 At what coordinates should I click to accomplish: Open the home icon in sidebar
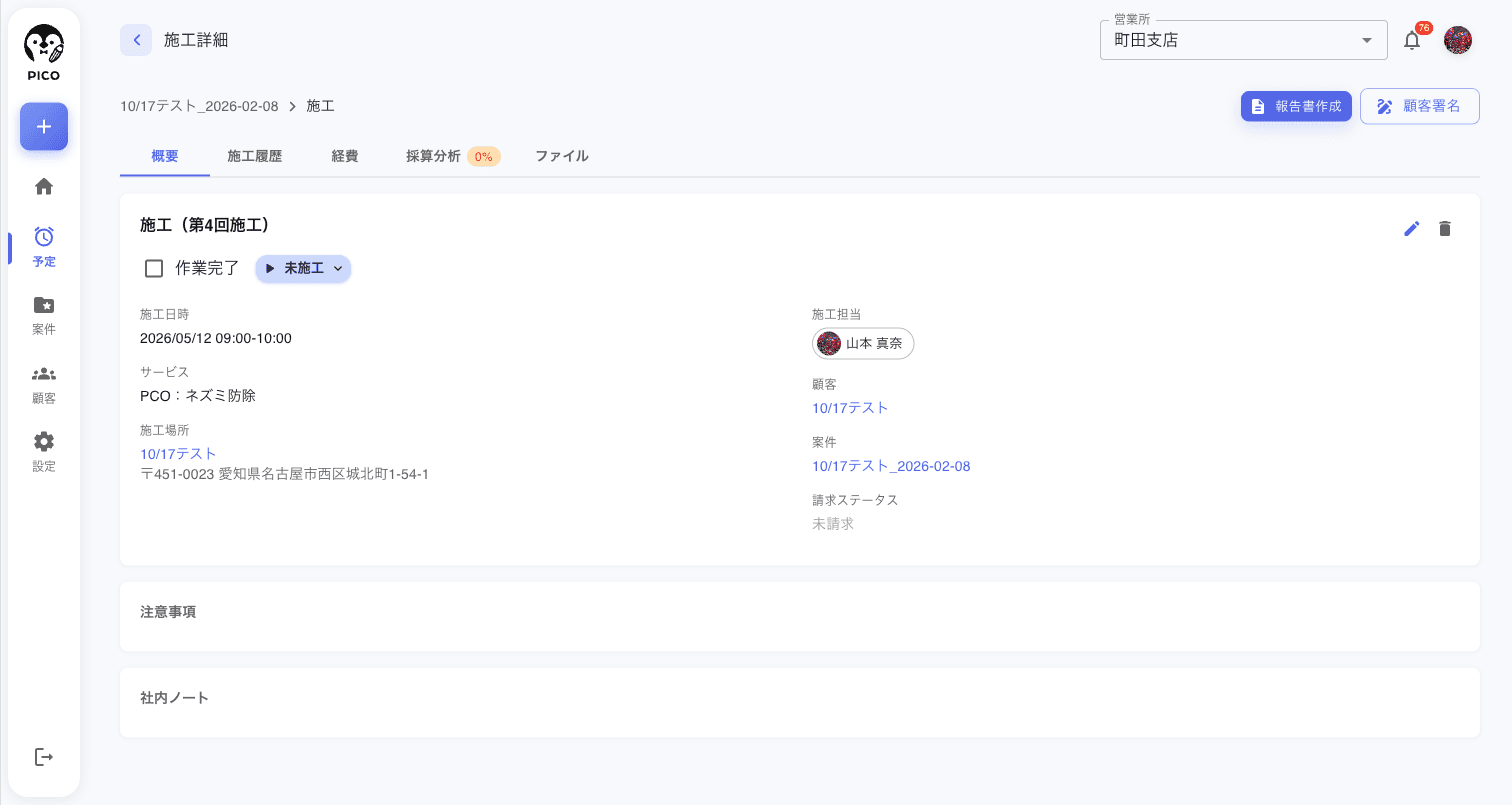click(44, 187)
